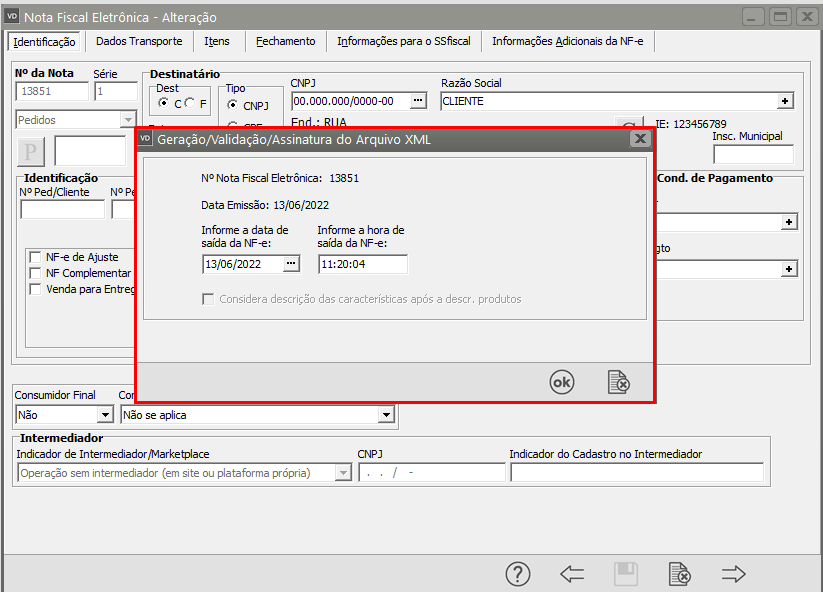The width and height of the screenshot is (823, 592).
Task: Click plus button beside Razão Social
Action: point(786,101)
